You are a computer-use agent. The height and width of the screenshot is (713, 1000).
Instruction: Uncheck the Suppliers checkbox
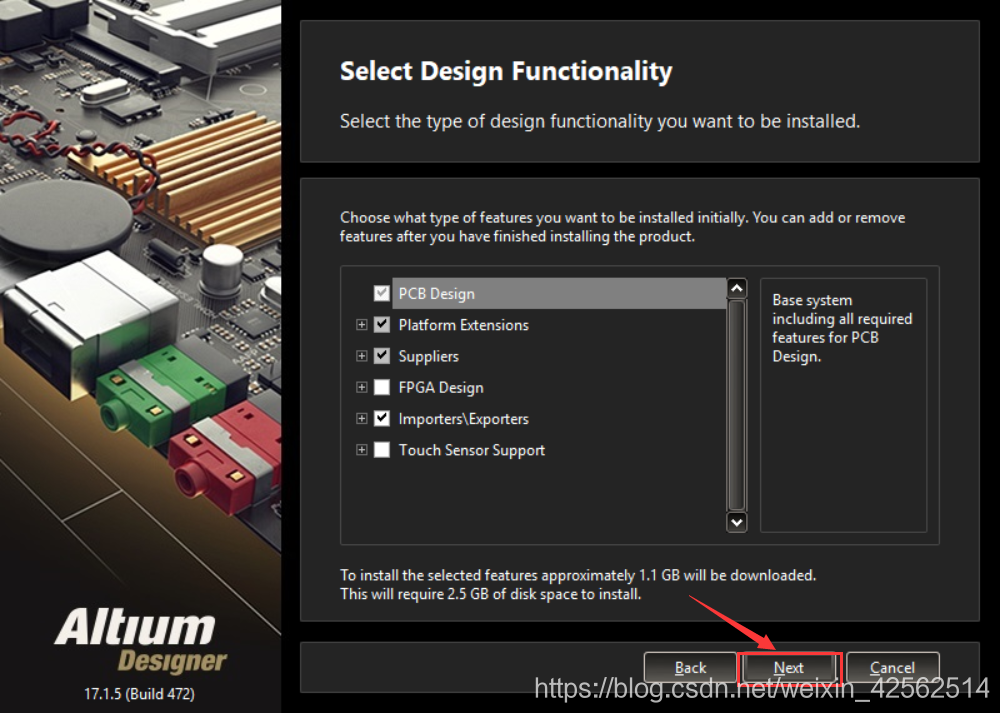point(381,356)
